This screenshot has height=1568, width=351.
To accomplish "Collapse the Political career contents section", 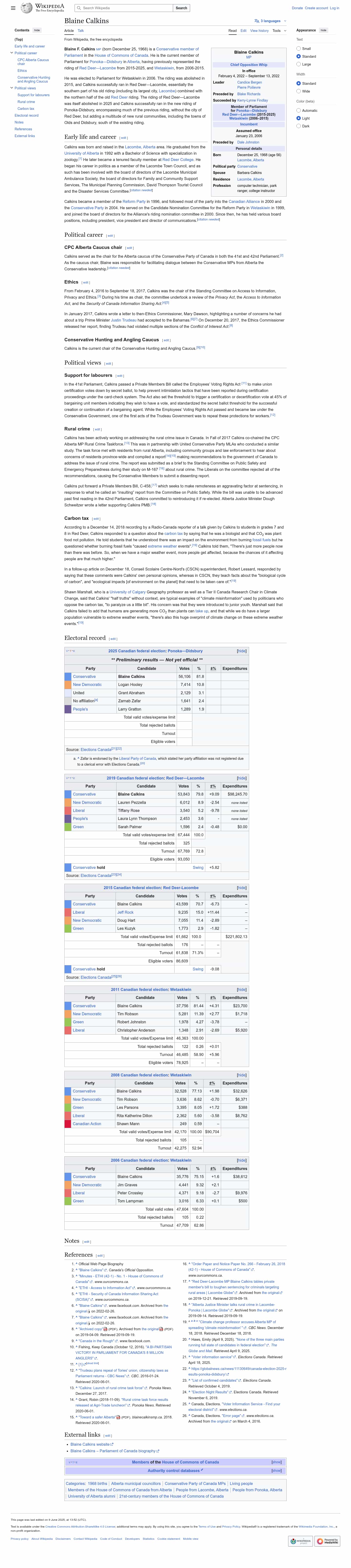I will pos(12,53).
